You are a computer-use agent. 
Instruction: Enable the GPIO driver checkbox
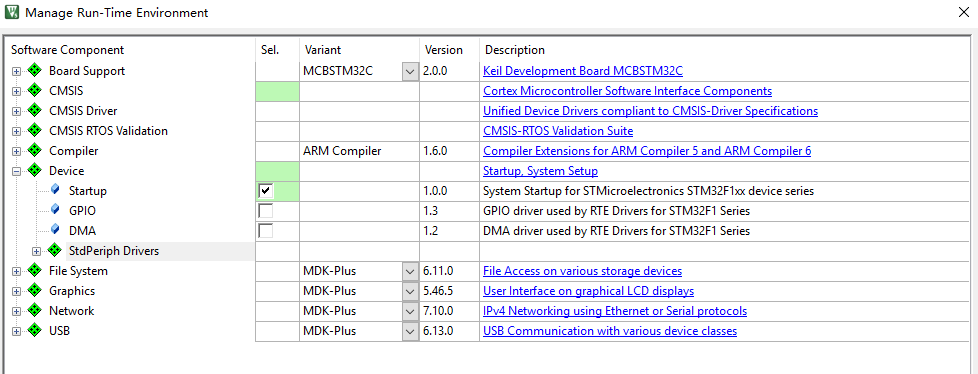(x=266, y=211)
